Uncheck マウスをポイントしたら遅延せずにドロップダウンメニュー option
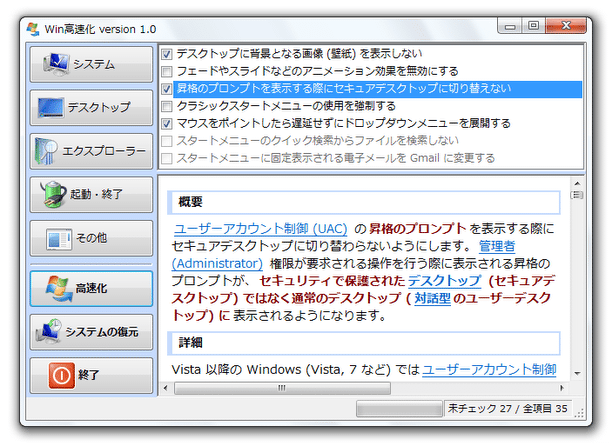The height and width of the screenshot is (446, 612). 167,124
